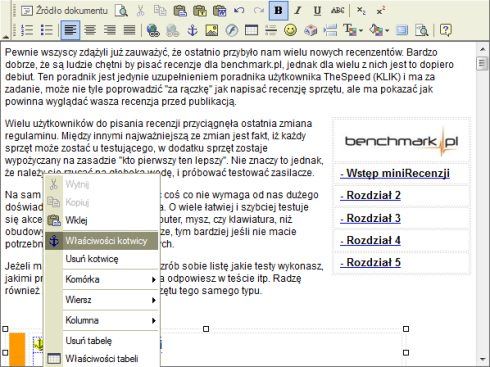Click the Copy toolbar icon
The width and height of the screenshot is (490, 367).
[160, 11]
